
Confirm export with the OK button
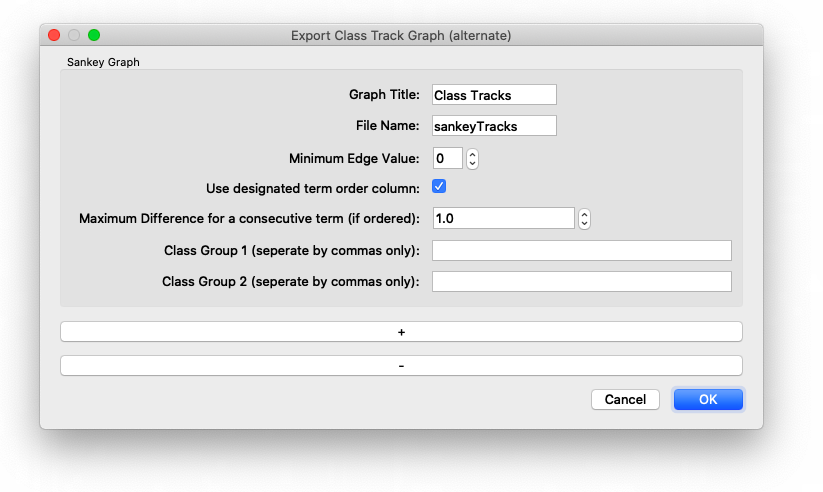[x=708, y=400]
